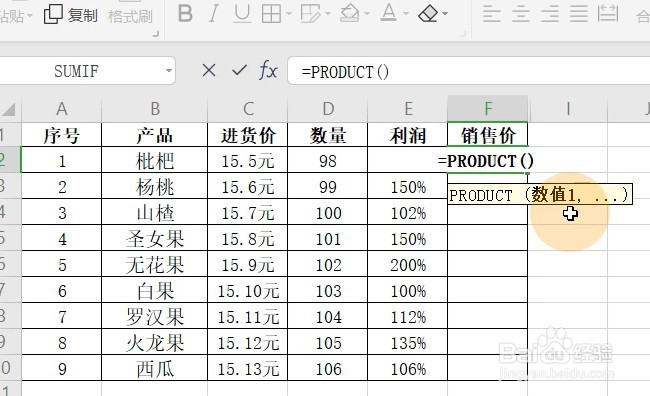Select column E header
Image resolution: width=650 pixels, height=396 pixels.
point(408,109)
